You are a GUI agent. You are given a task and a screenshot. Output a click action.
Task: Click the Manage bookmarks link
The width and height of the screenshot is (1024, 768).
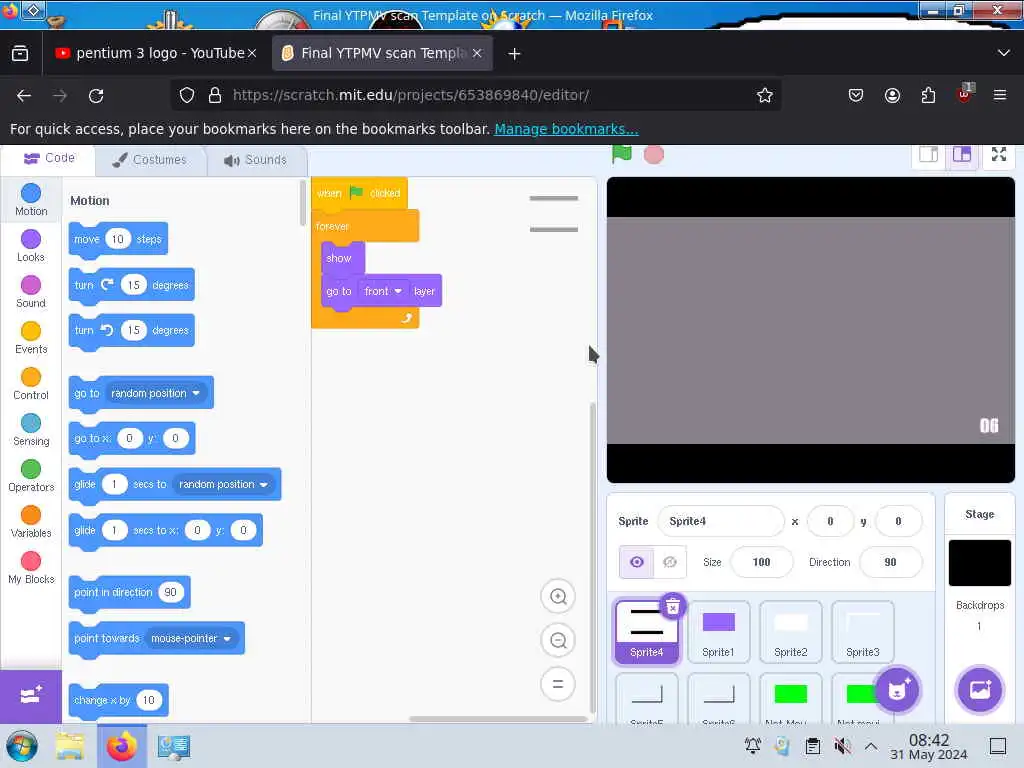point(566,129)
